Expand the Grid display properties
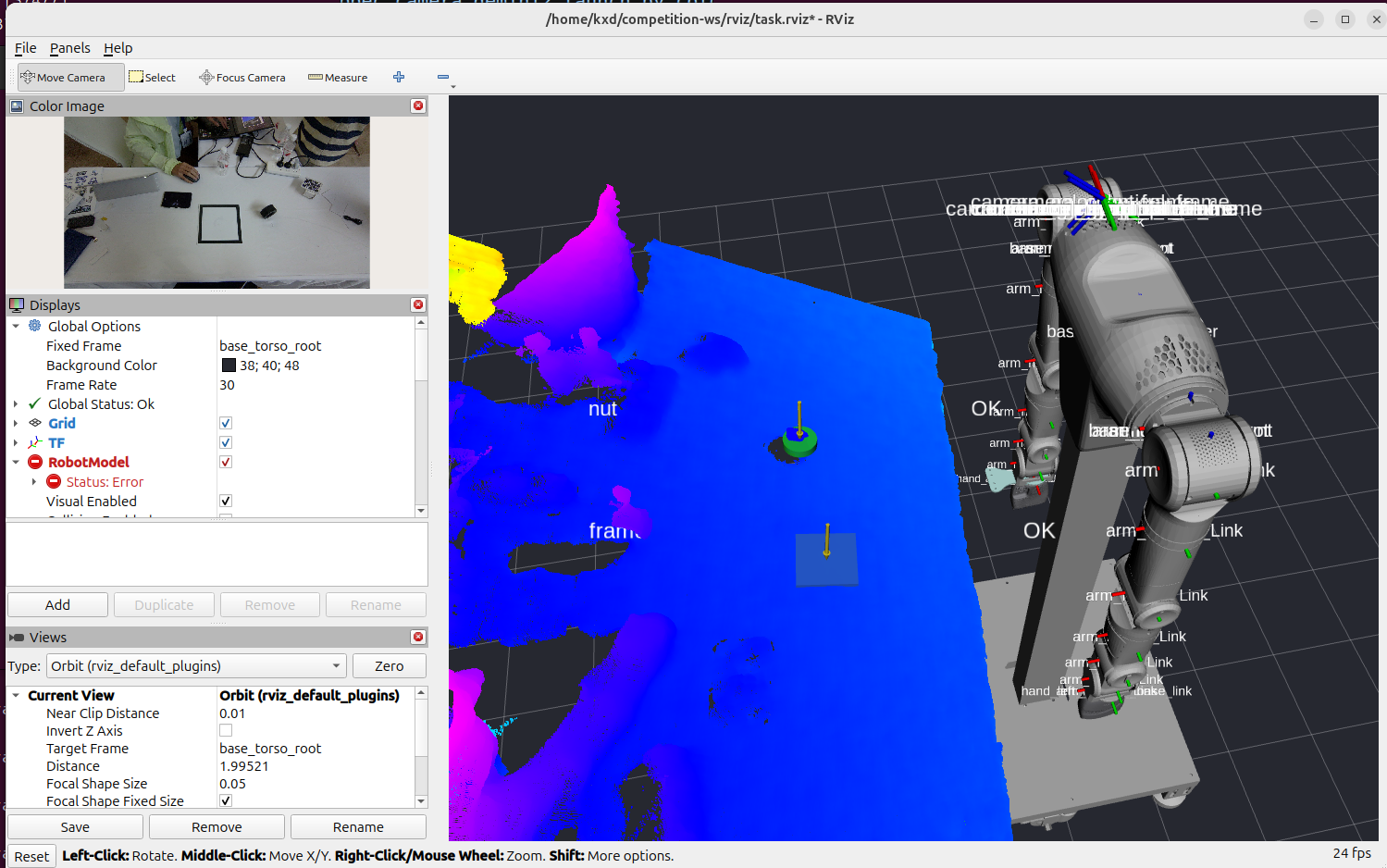1387x868 pixels. tap(16, 423)
